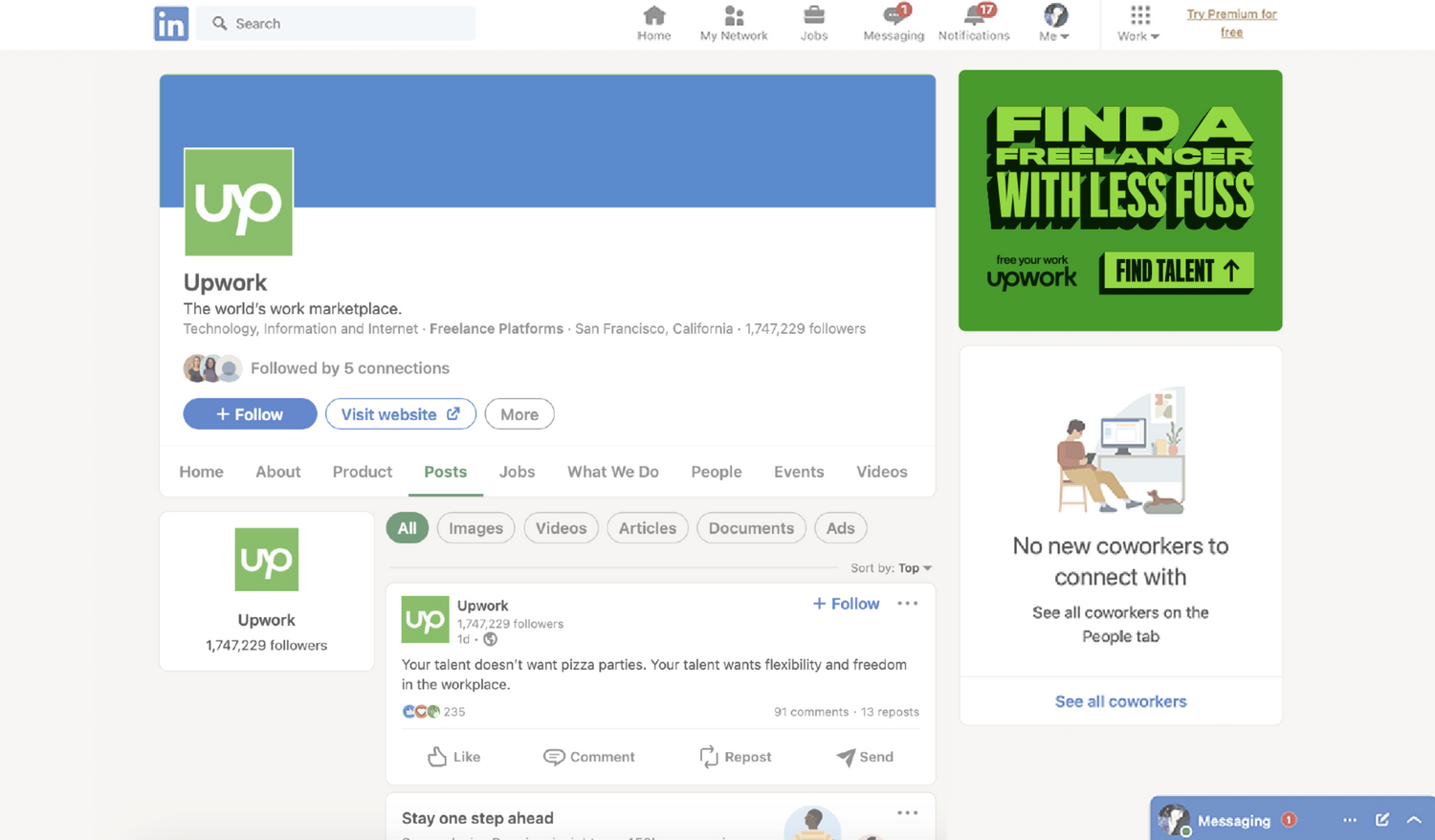Follow Upwork from the post header
The height and width of the screenshot is (840, 1435).
pos(846,604)
